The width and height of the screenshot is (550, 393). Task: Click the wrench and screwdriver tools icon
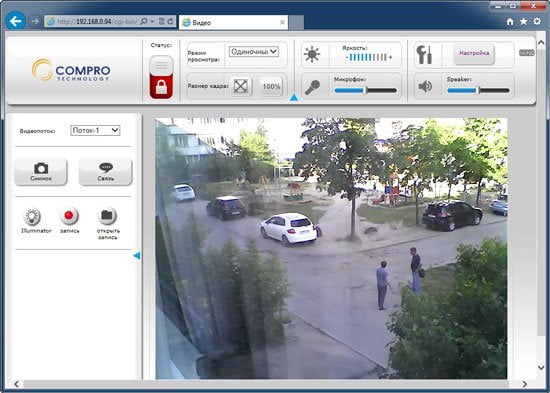click(x=424, y=55)
